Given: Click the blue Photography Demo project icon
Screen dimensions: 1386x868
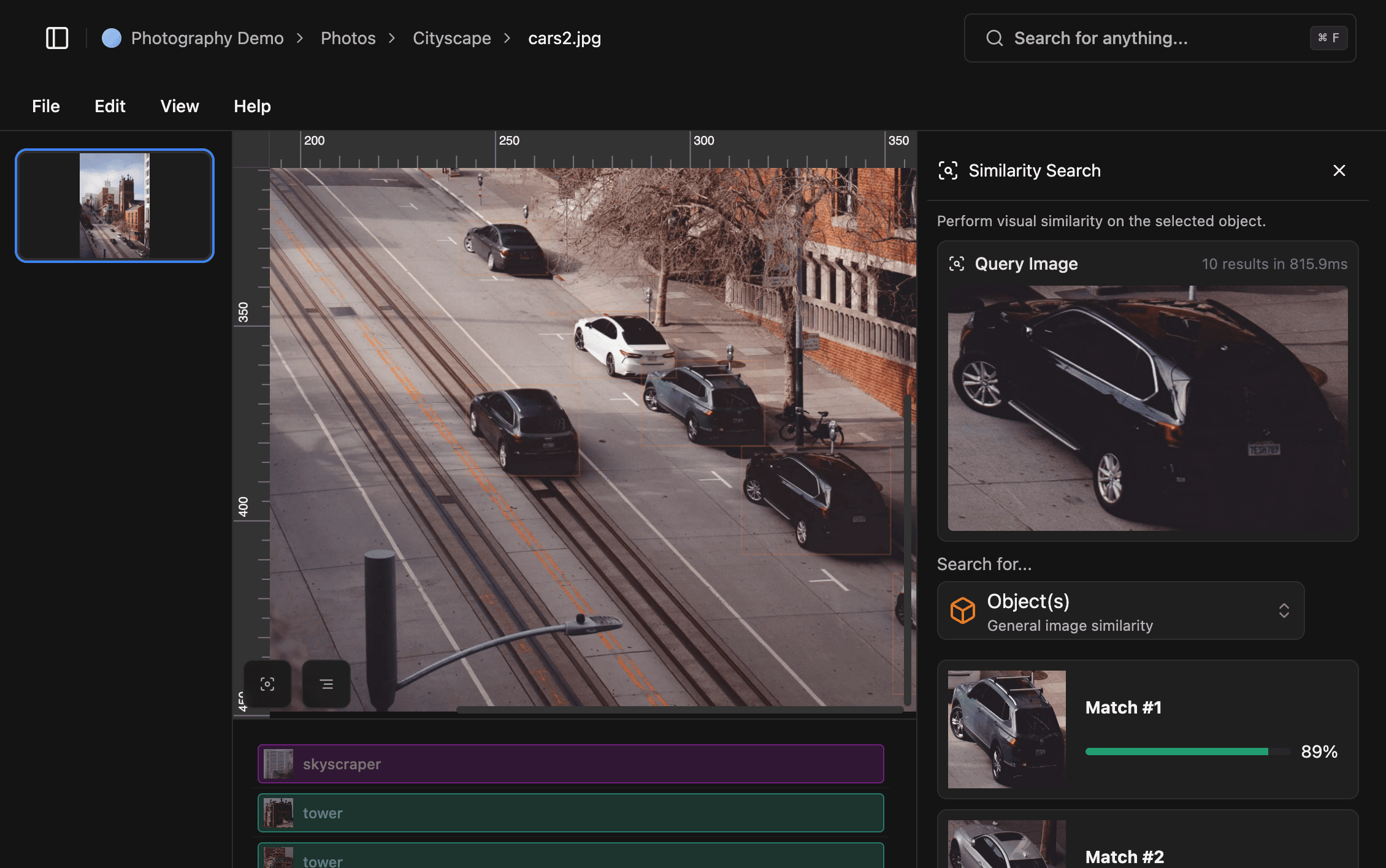Looking at the screenshot, I should tap(112, 38).
